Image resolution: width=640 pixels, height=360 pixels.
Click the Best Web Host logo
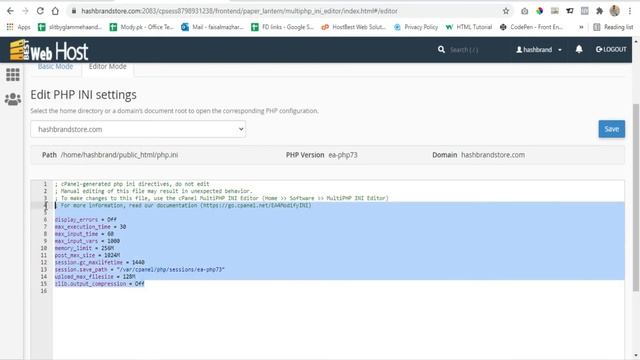tap(49, 50)
